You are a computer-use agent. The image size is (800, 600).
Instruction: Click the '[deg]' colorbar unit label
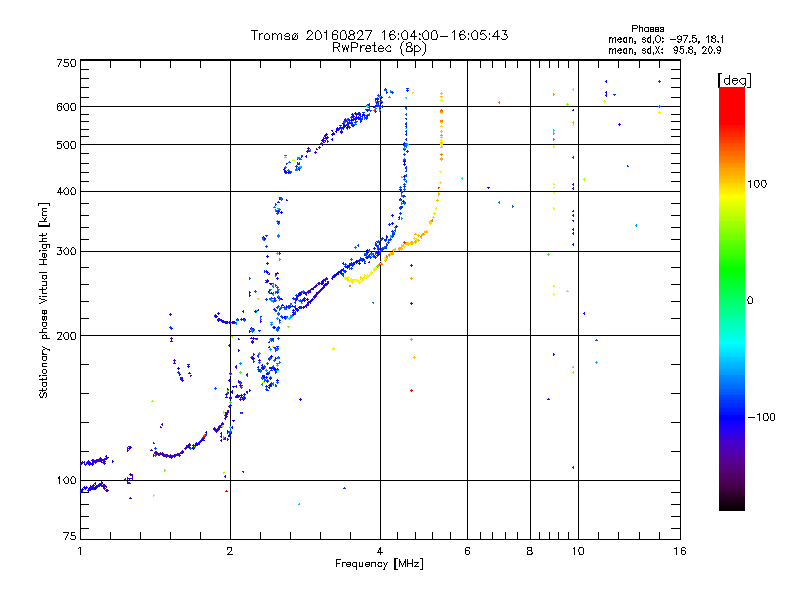pos(734,80)
